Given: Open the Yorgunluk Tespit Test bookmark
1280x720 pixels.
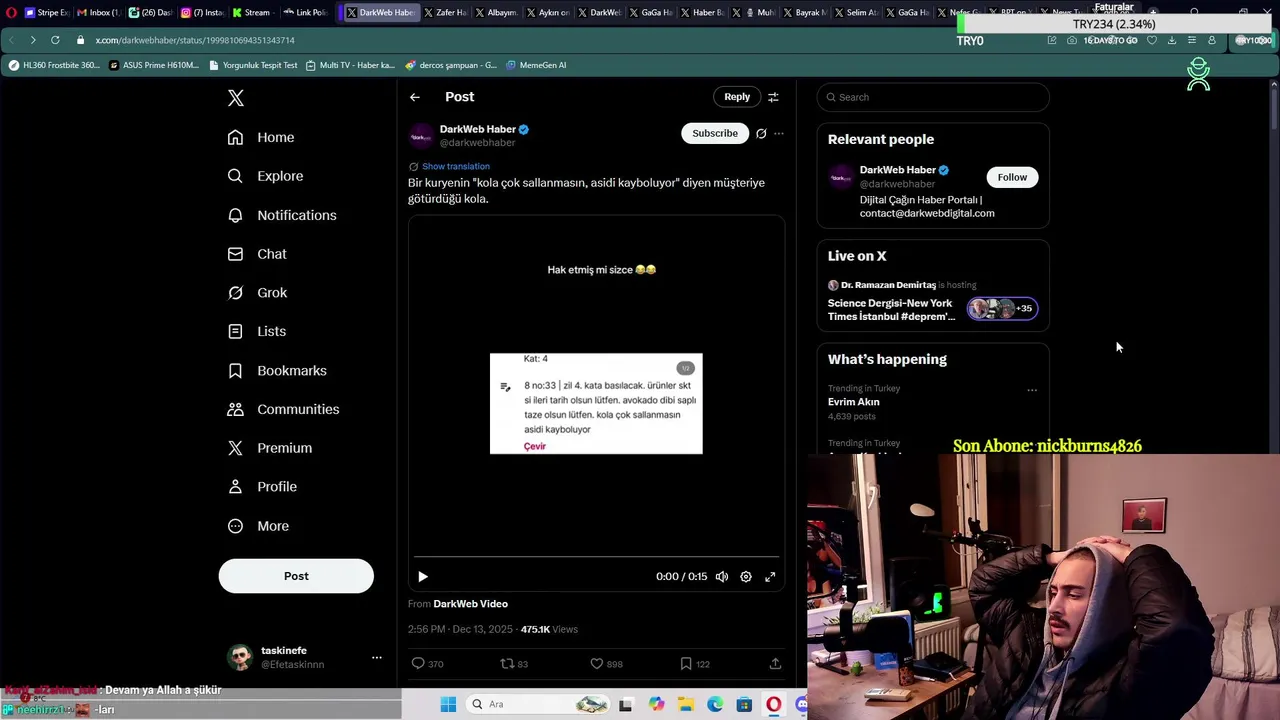Looking at the screenshot, I should 253,65.
